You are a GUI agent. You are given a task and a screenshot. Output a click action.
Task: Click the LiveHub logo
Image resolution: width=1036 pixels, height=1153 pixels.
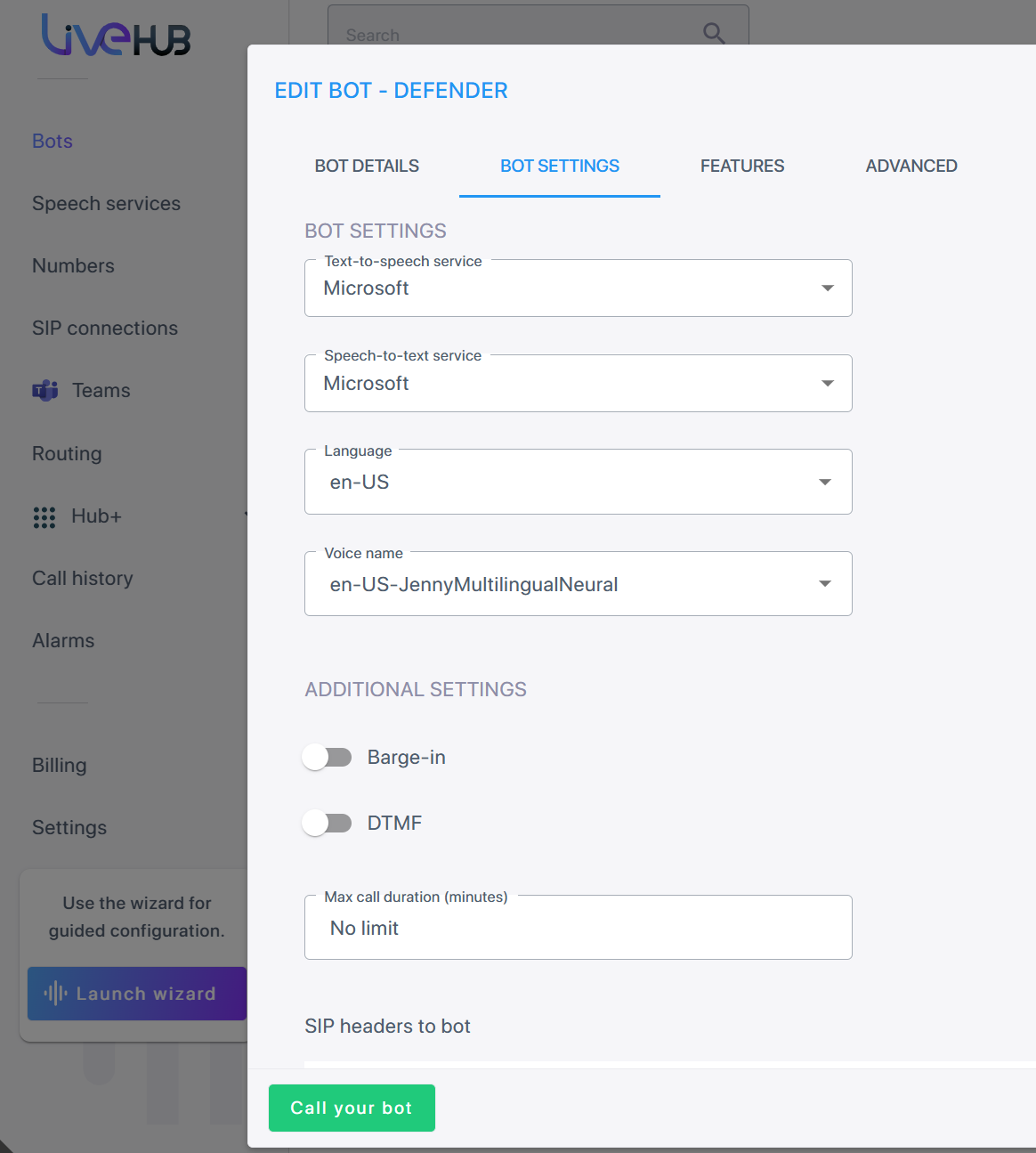point(116,36)
